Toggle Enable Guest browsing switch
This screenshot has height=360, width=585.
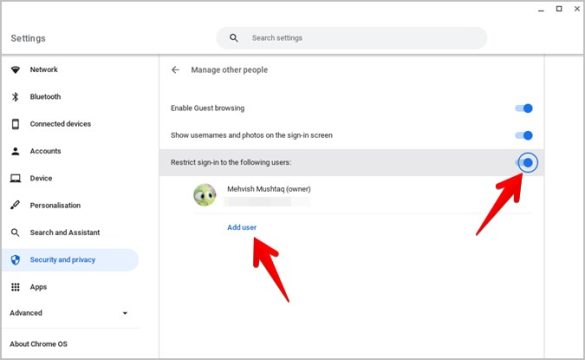[524, 108]
